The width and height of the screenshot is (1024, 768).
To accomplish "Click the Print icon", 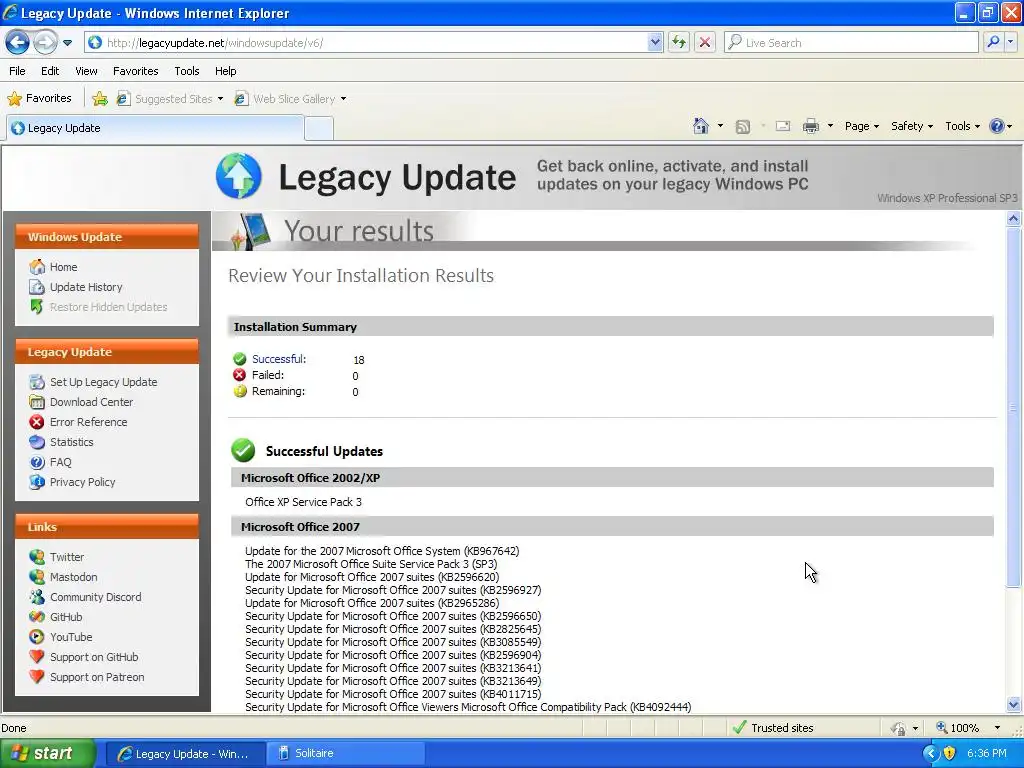I will (810, 126).
